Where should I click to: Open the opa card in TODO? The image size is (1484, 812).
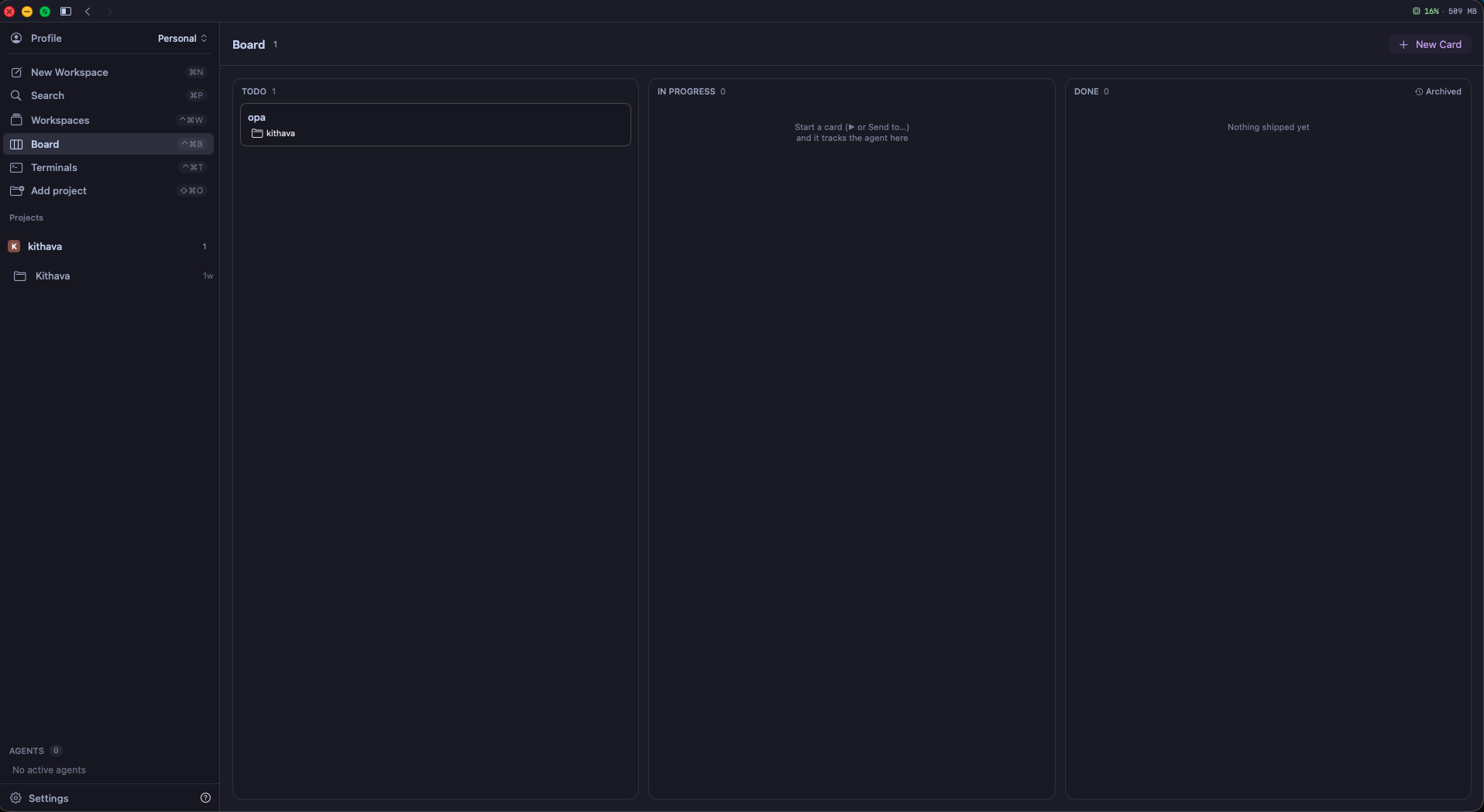tap(435, 125)
